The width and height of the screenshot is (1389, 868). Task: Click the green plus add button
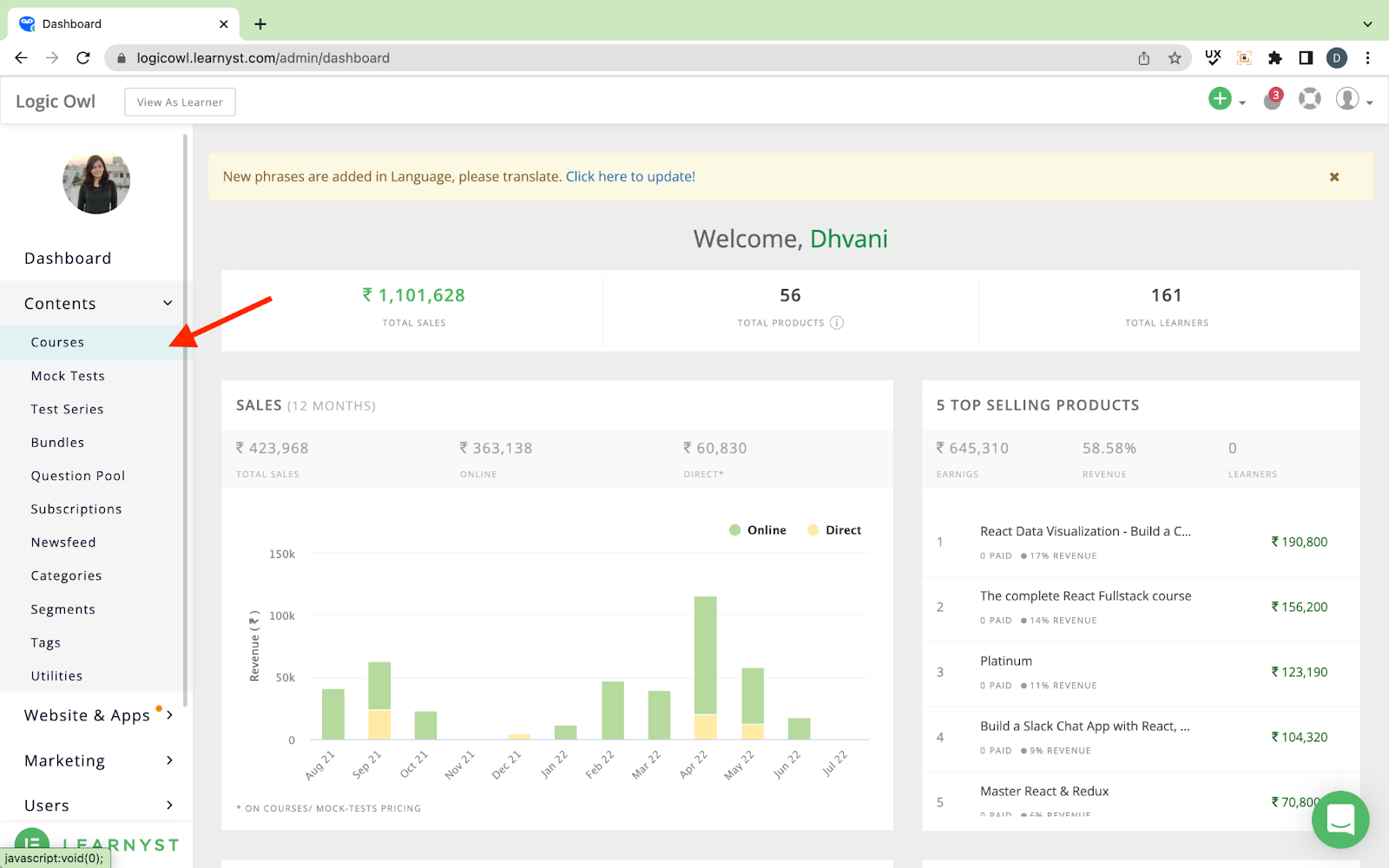tap(1220, 99)
